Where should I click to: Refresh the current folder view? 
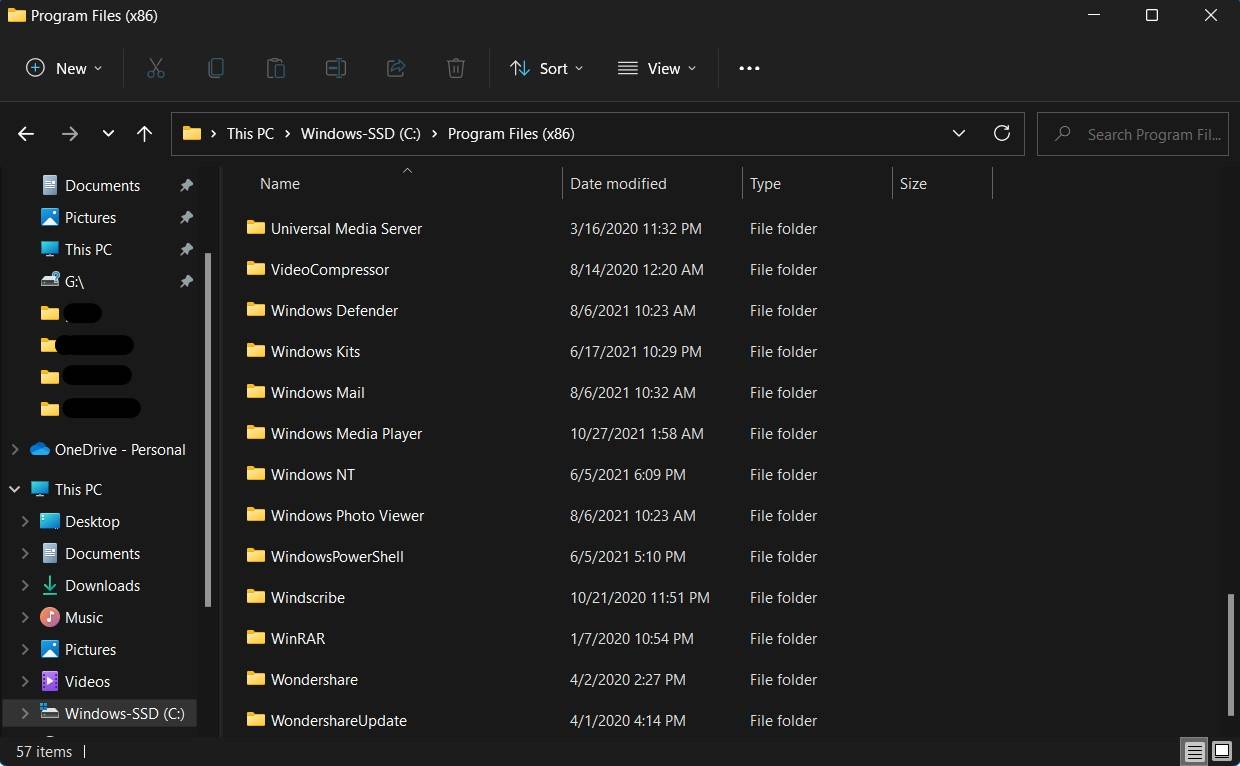1001,133
